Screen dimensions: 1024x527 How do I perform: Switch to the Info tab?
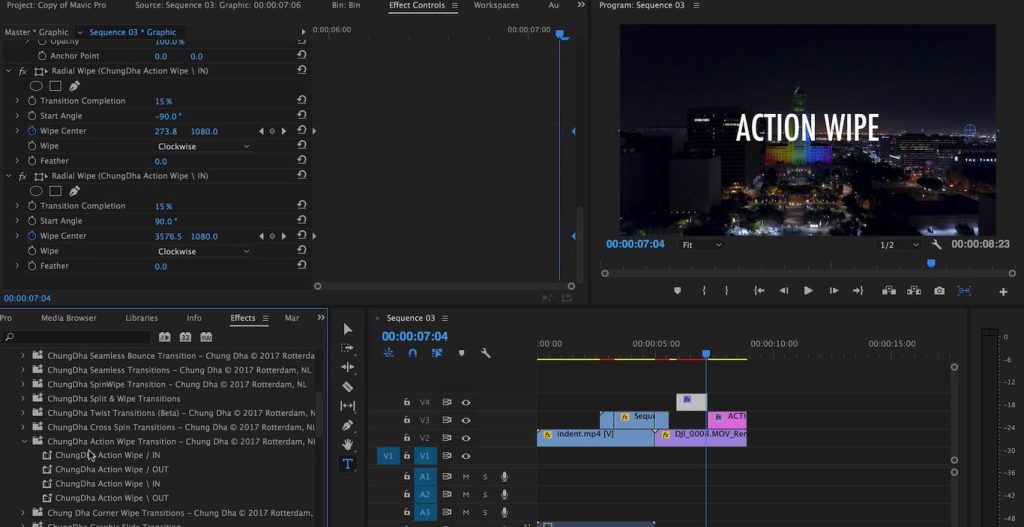point(194,318)
